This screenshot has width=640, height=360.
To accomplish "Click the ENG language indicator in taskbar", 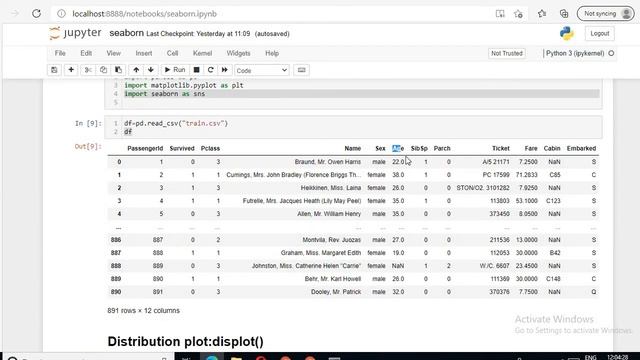I will pos(590,358).
